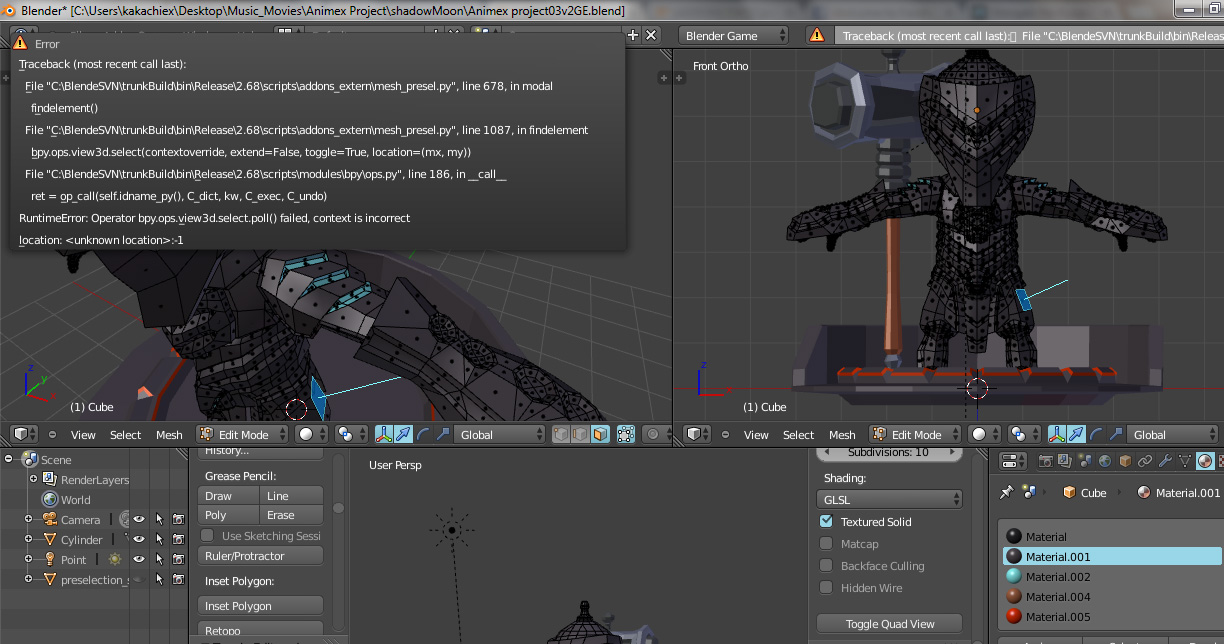Toggle Cylinder renderability camera icon in outliner

coord(178,539)
